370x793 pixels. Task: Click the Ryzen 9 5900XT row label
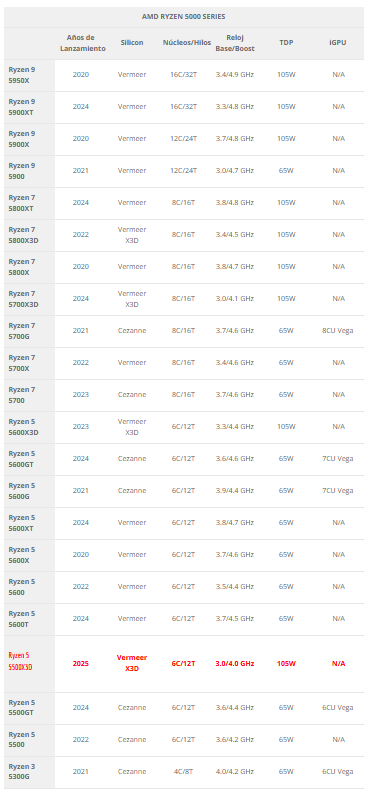coord(23,106)
